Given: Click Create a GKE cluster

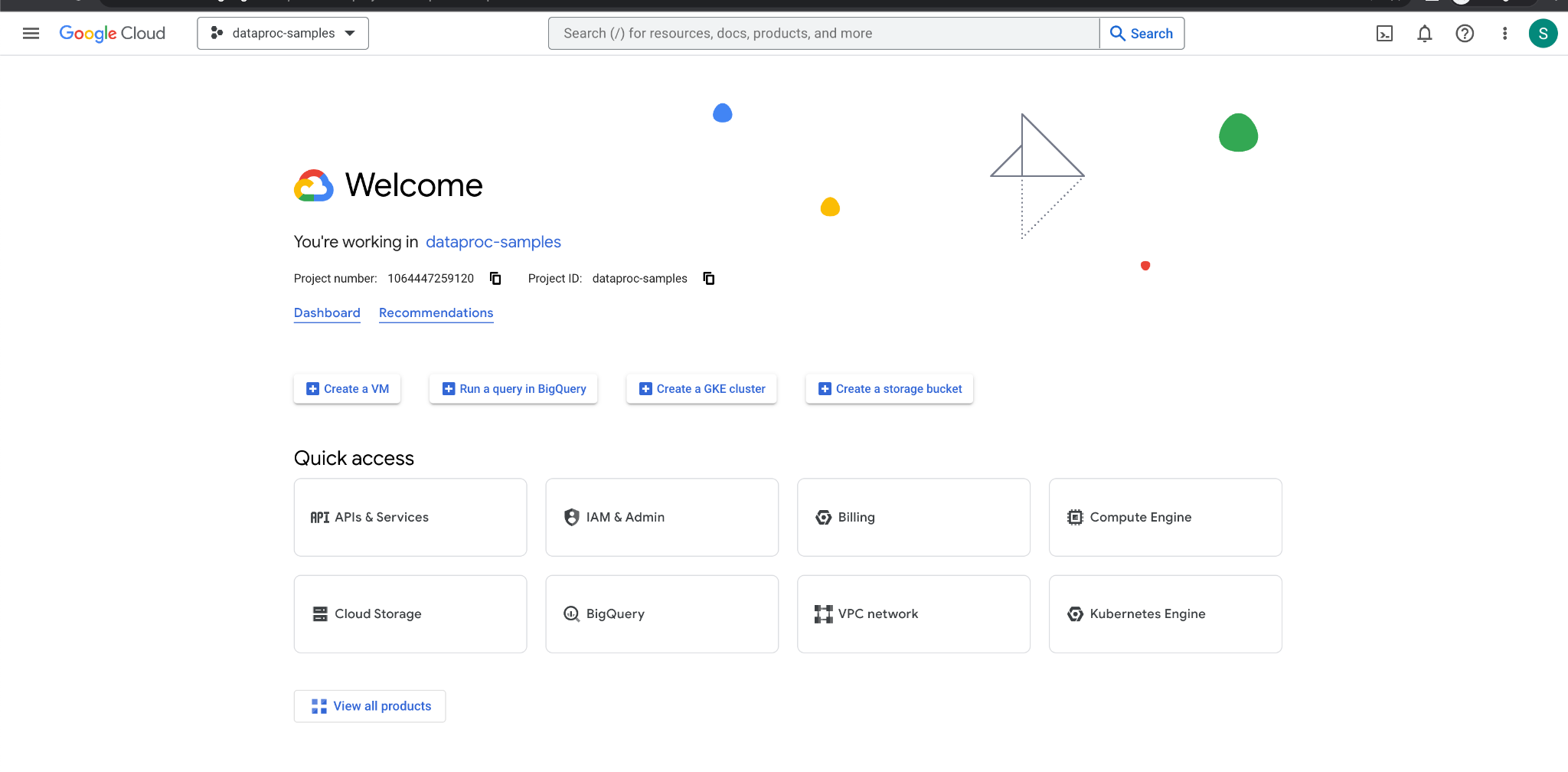Looking at the screenshot, I should [x=701, y=388].
